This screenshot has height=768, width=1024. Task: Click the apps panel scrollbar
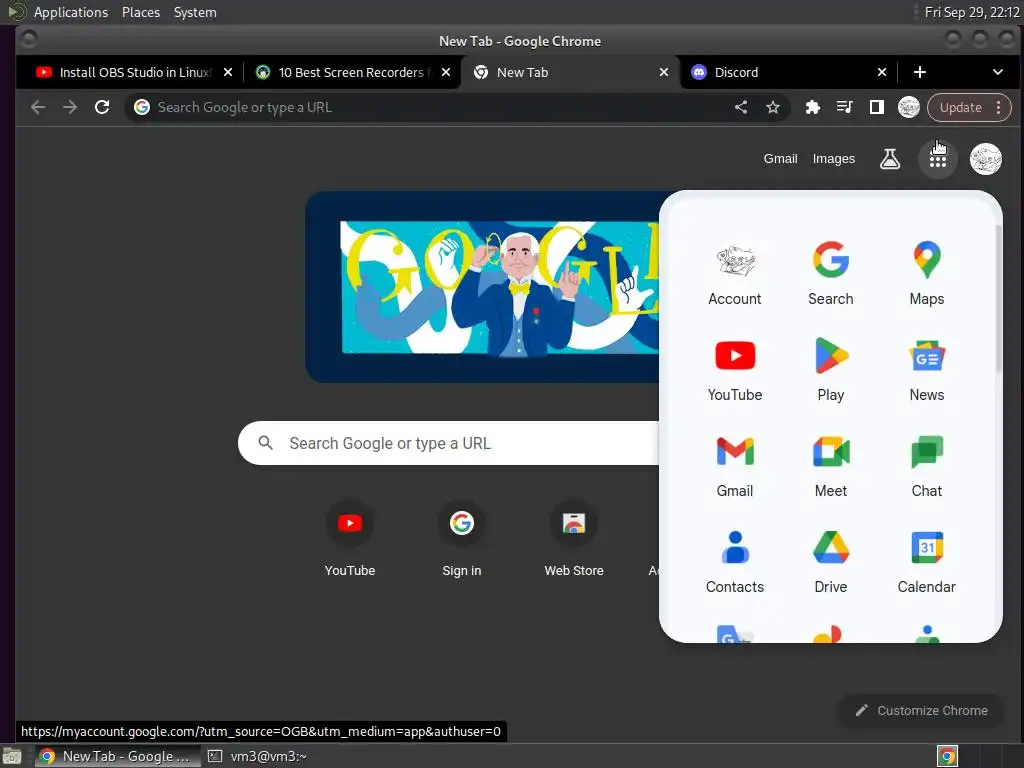pyautogui.click(x=998, y=298)
